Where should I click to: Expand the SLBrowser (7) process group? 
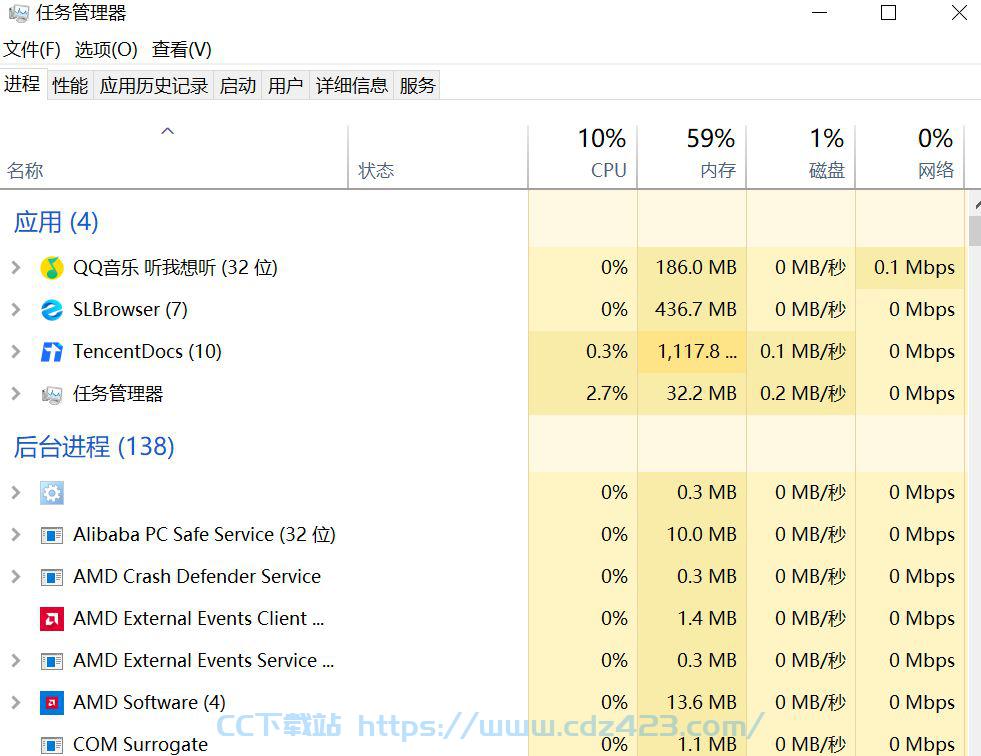[16, 310]
